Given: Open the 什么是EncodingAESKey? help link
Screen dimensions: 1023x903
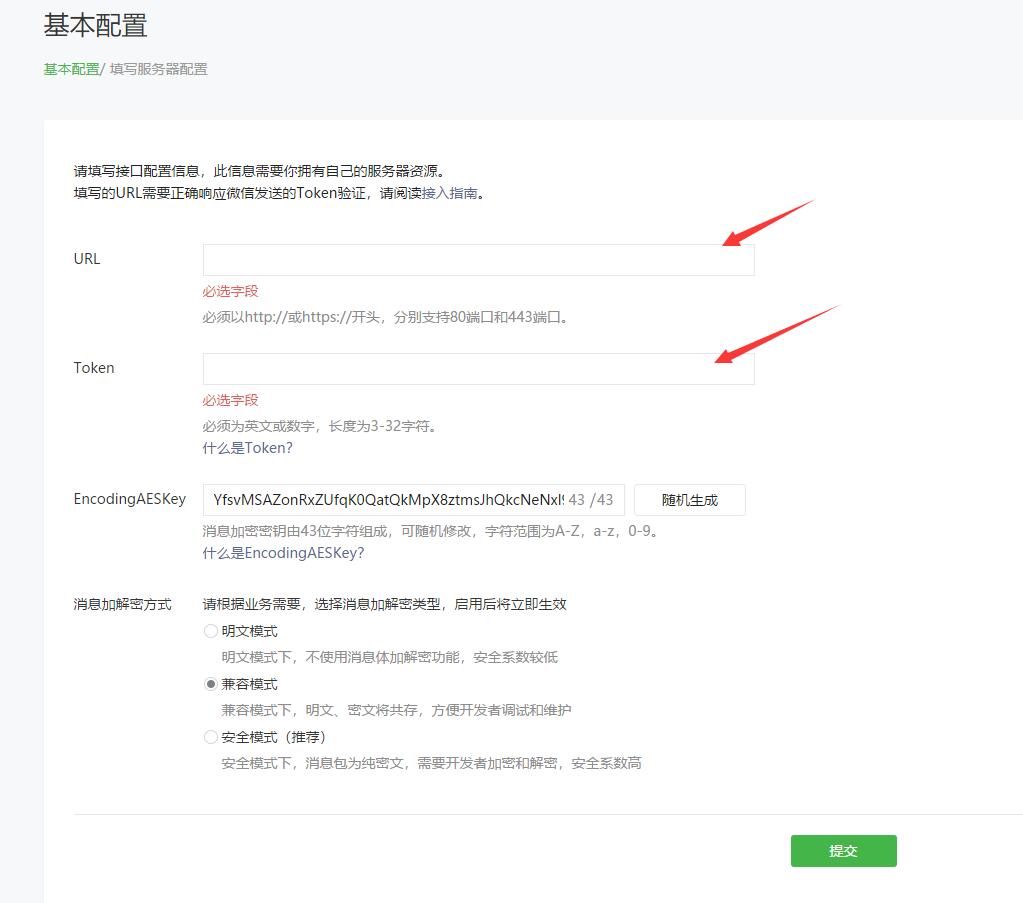Looking at the screenshot, I should [x=283, y=553].
